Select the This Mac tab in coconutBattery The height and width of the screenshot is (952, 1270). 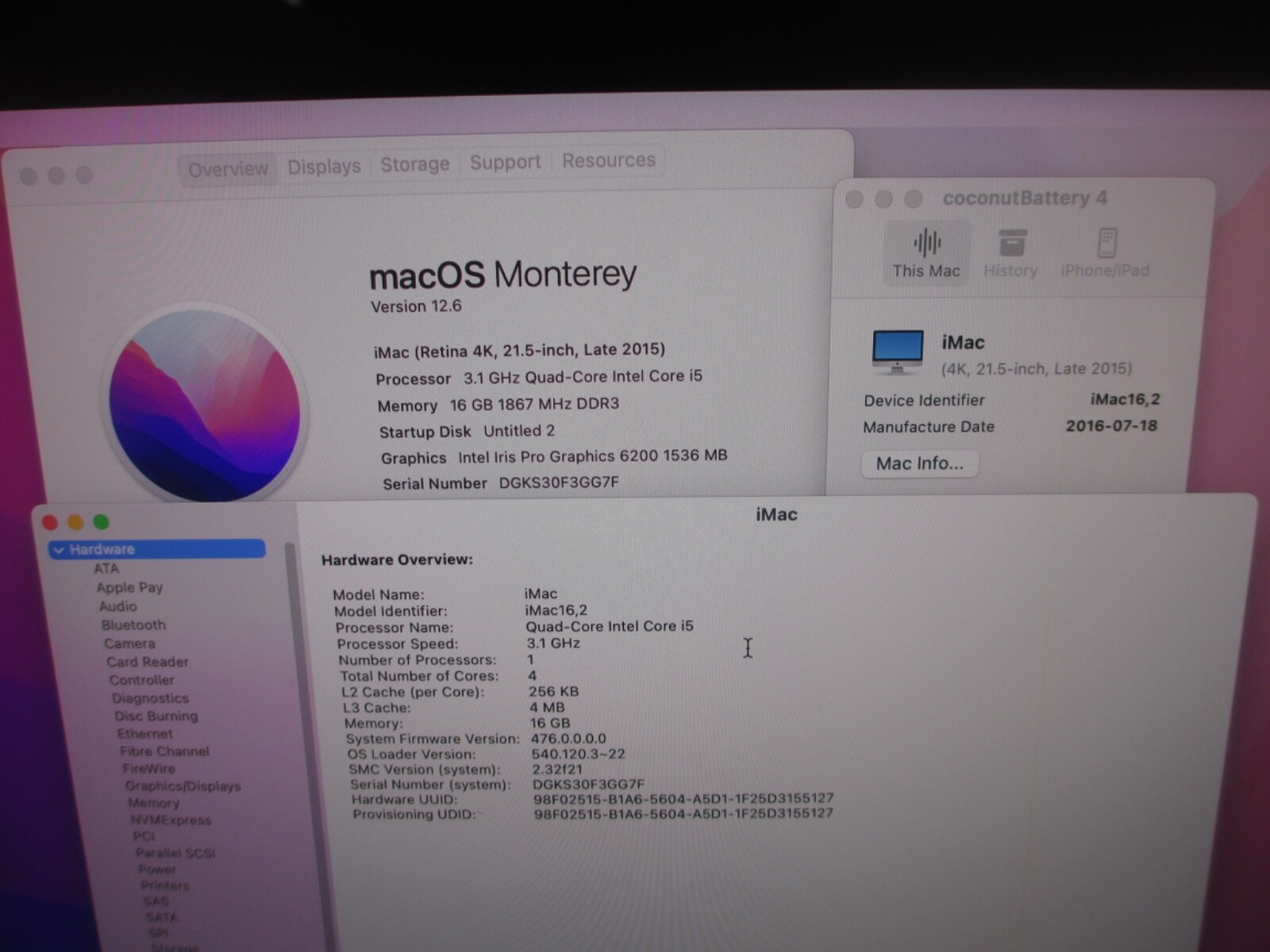(x=926, y=253)
